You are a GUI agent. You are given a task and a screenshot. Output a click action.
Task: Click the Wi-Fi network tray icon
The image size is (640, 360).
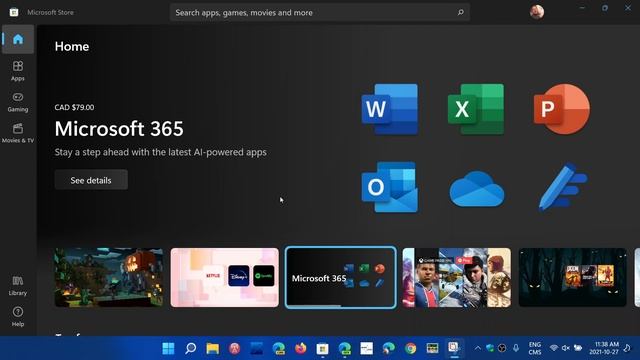pyautogui.click(x=553, y=348)
